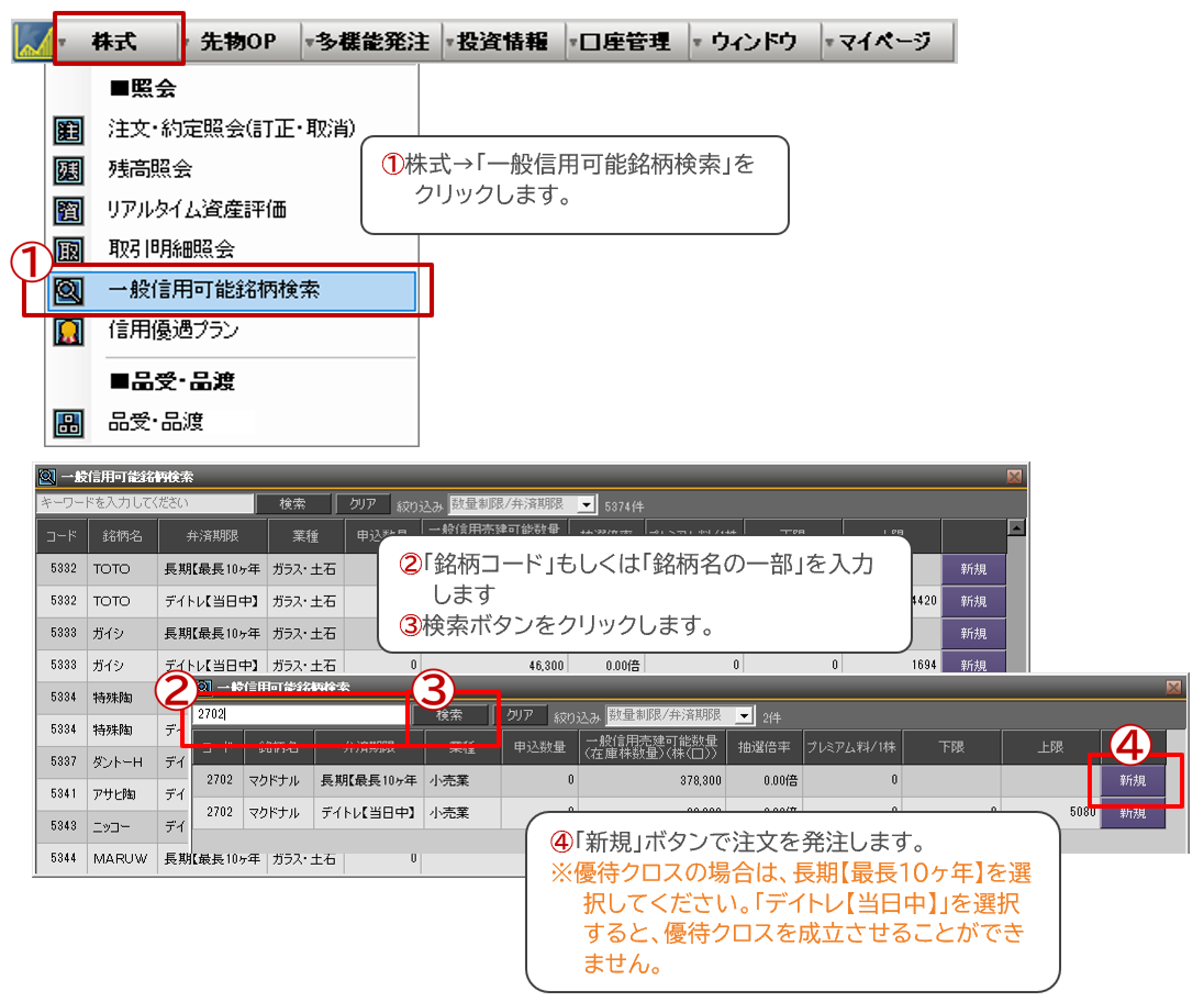Open the 口座管理 menu
Screen dimensions: 1204x1002
tap(625, 41)
